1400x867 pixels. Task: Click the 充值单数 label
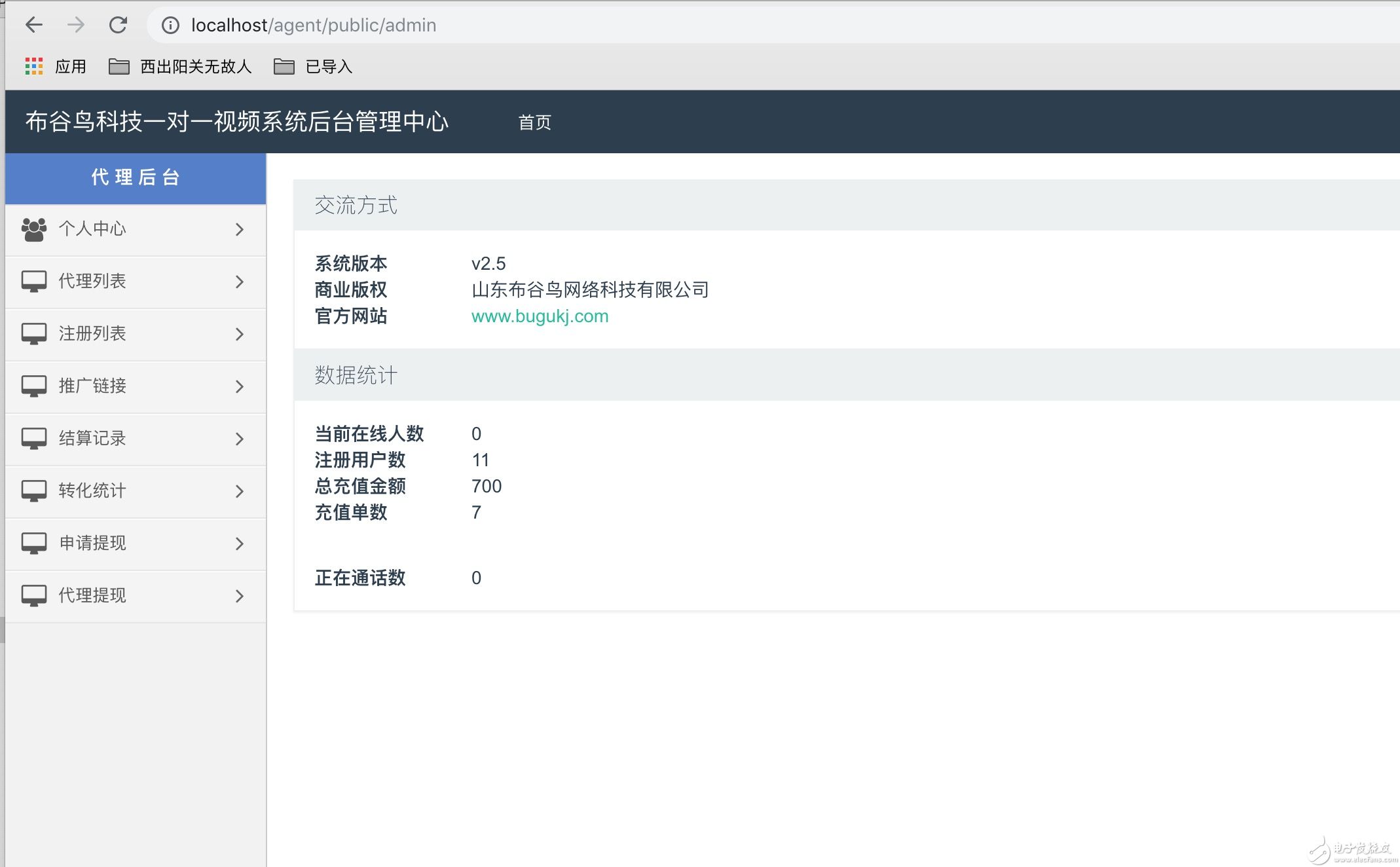[x=351, y=513]
